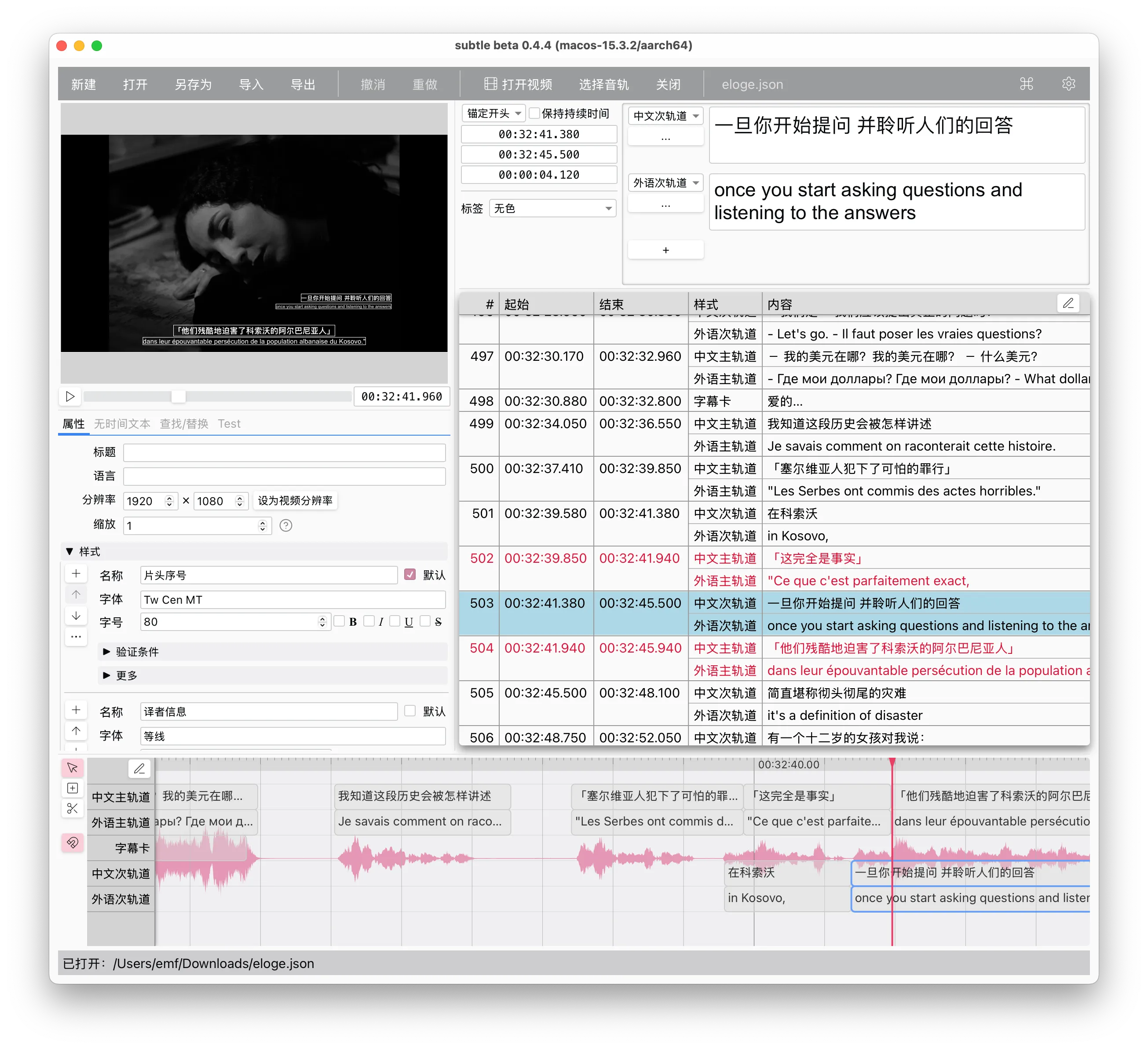
Task: Click the 设为视频分辨率 button
Action: tap(295, 500)
